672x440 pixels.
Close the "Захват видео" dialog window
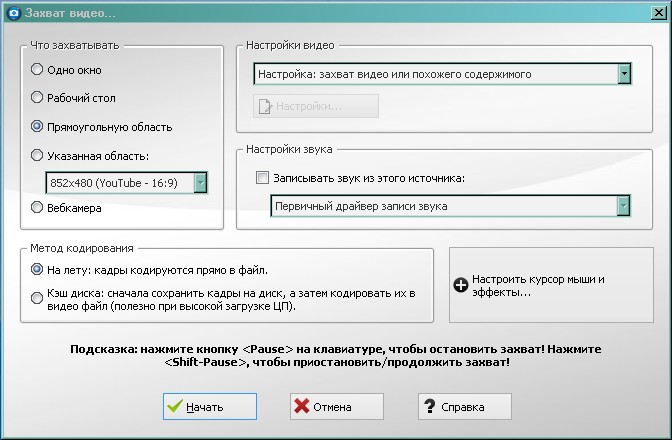(x=659, y=13)
